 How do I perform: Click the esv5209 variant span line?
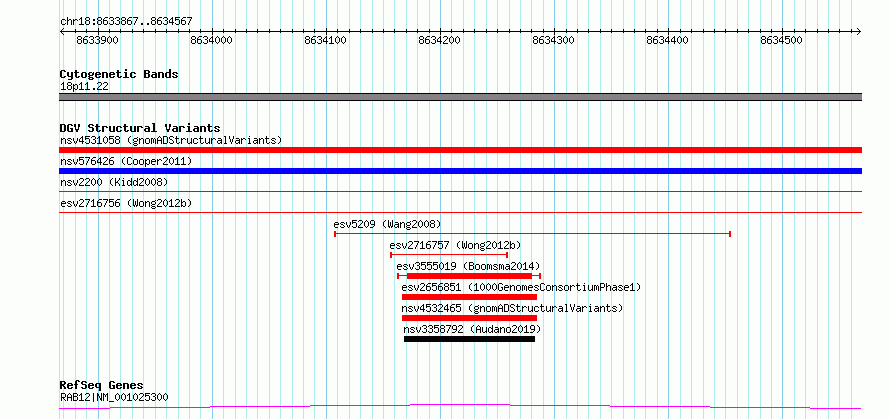click(x=532, y=233)
